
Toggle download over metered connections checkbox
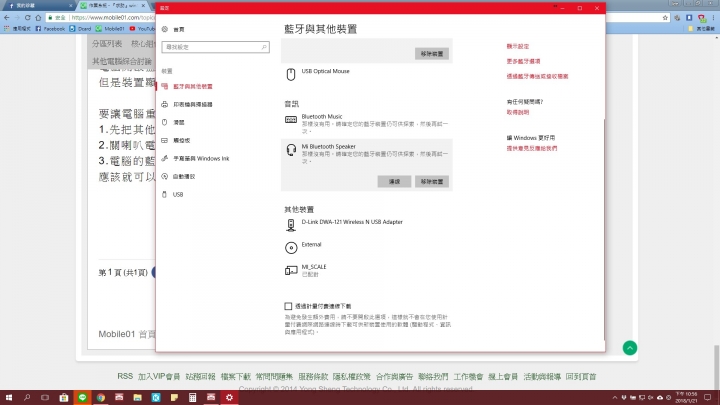click(288, 306)
